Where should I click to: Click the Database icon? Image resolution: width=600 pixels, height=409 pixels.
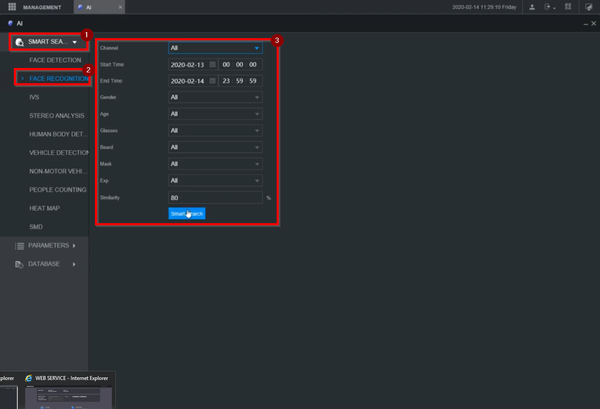(x=19, y=264)
